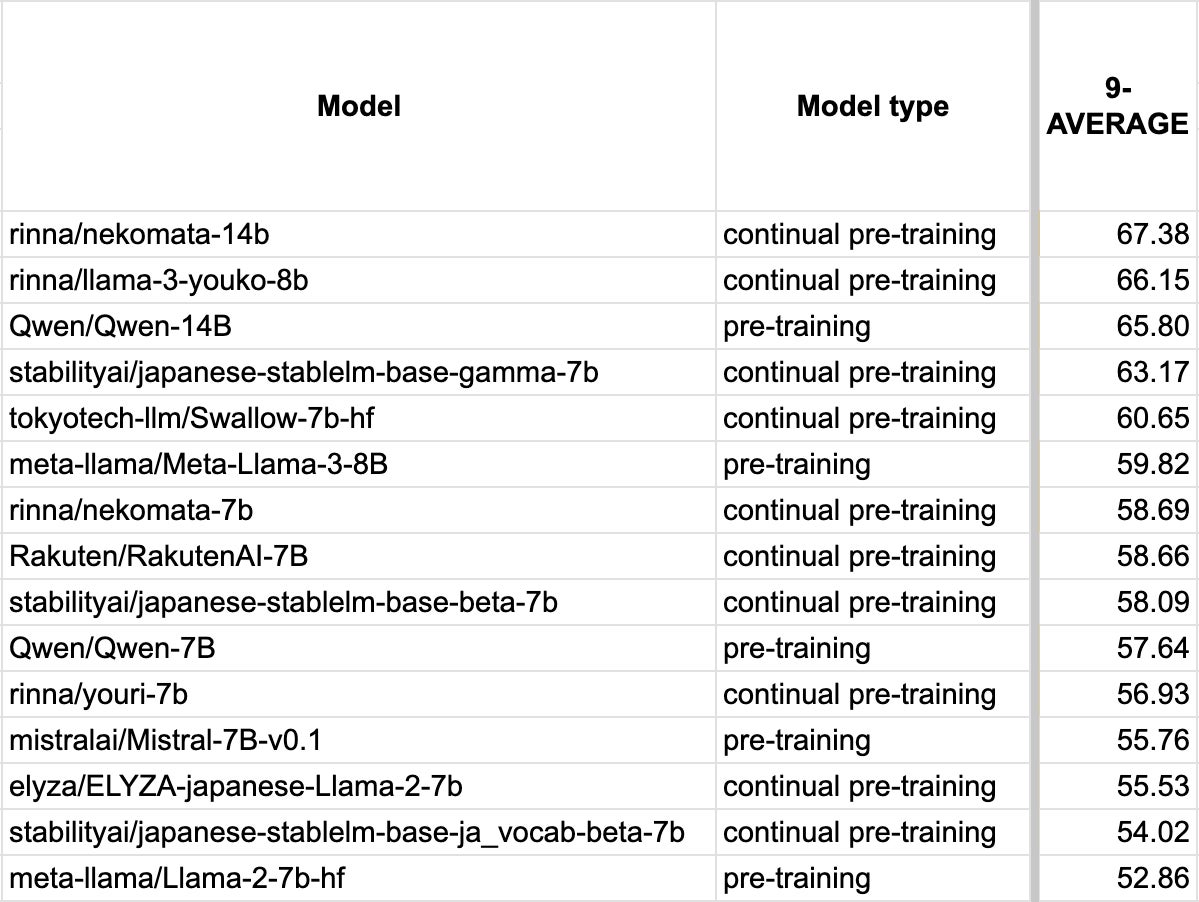
Task: Select the Rakuten/RakutenAI-7B cell
Action: point(165,557)
